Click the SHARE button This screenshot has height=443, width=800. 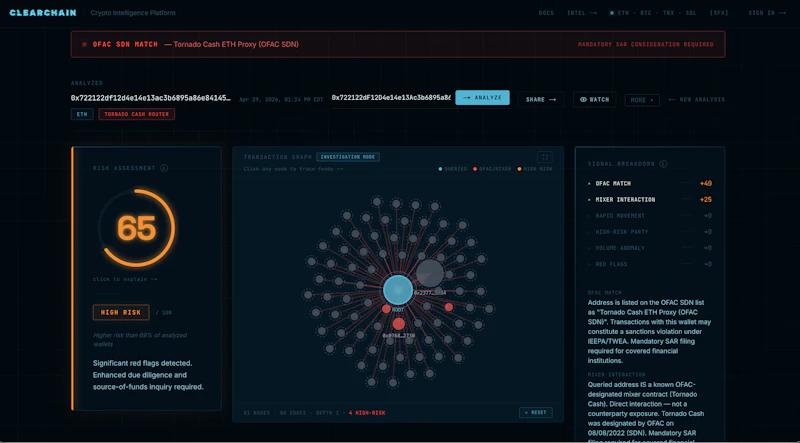pyautogui.click(x=541, y=100)
